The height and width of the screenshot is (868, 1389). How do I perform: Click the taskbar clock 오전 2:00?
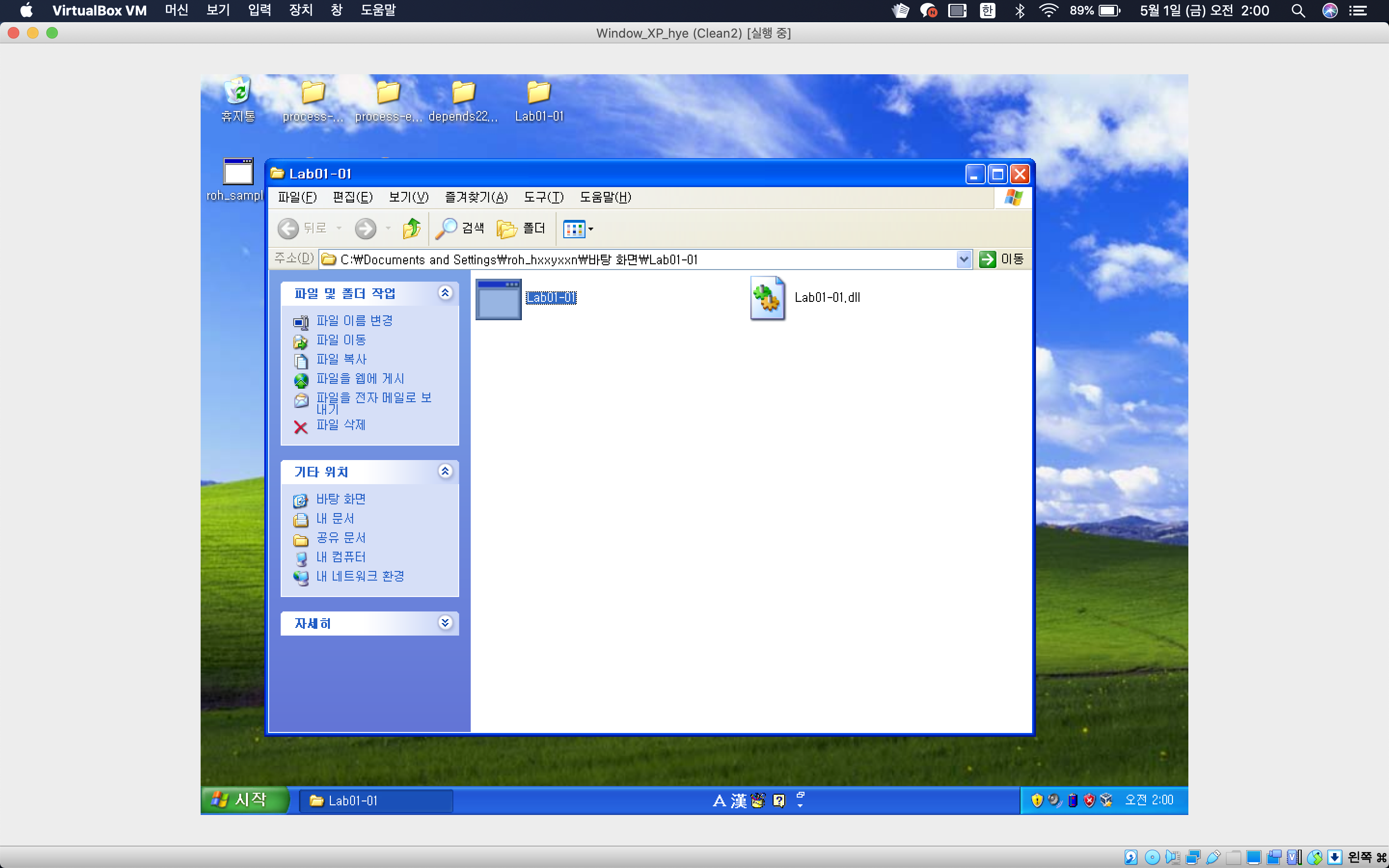1149,800
